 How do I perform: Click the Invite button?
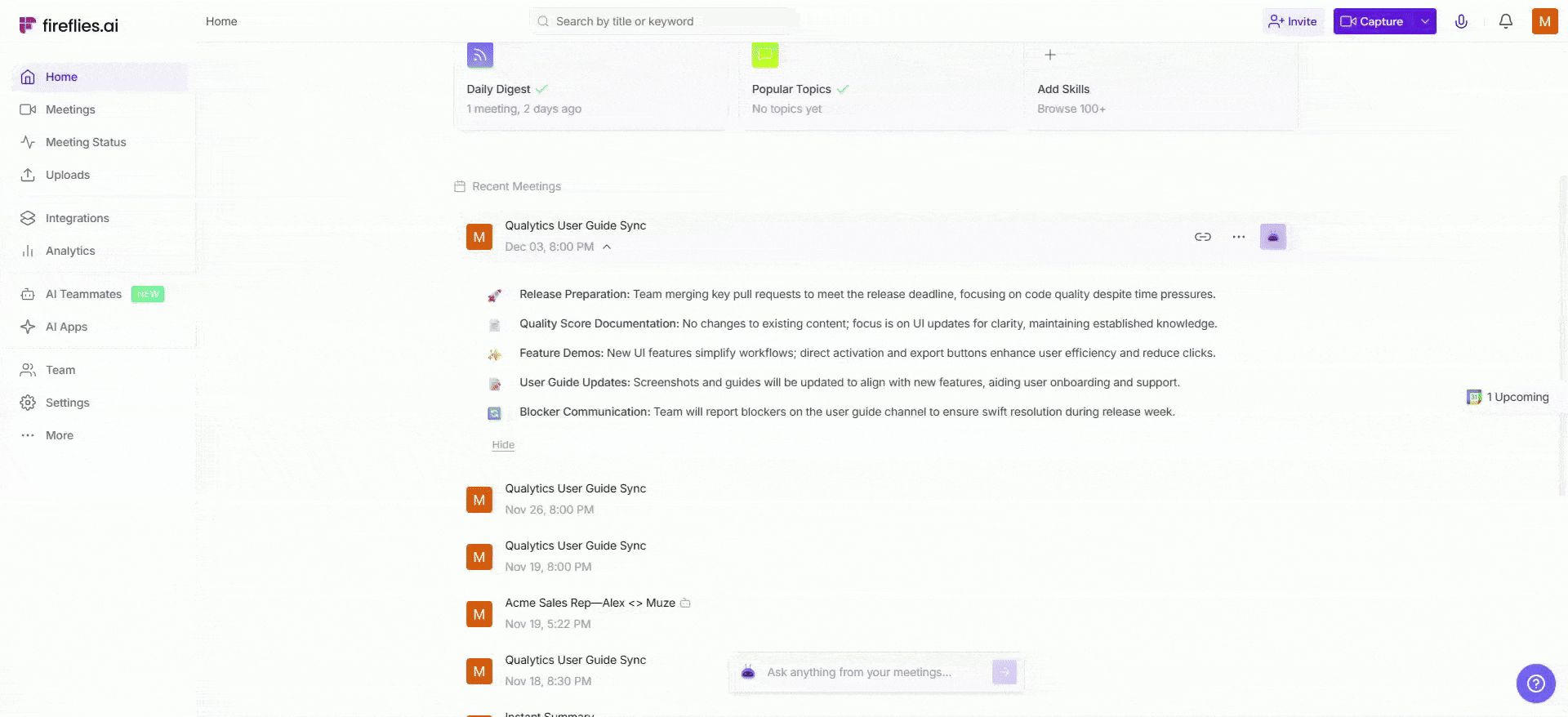coord(1293,21)
